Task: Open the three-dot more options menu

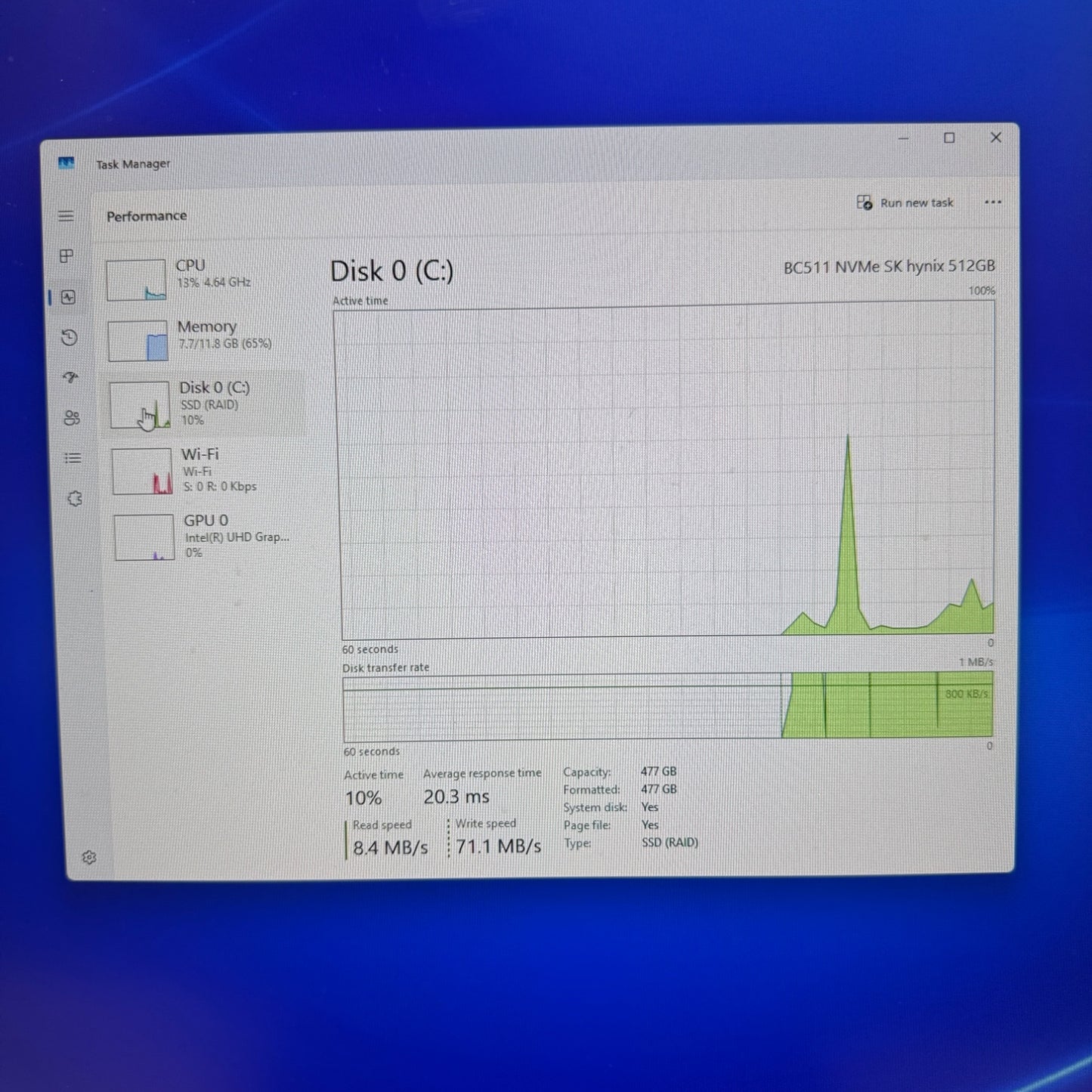Action: pyautogui.click(x=992, y=203)
